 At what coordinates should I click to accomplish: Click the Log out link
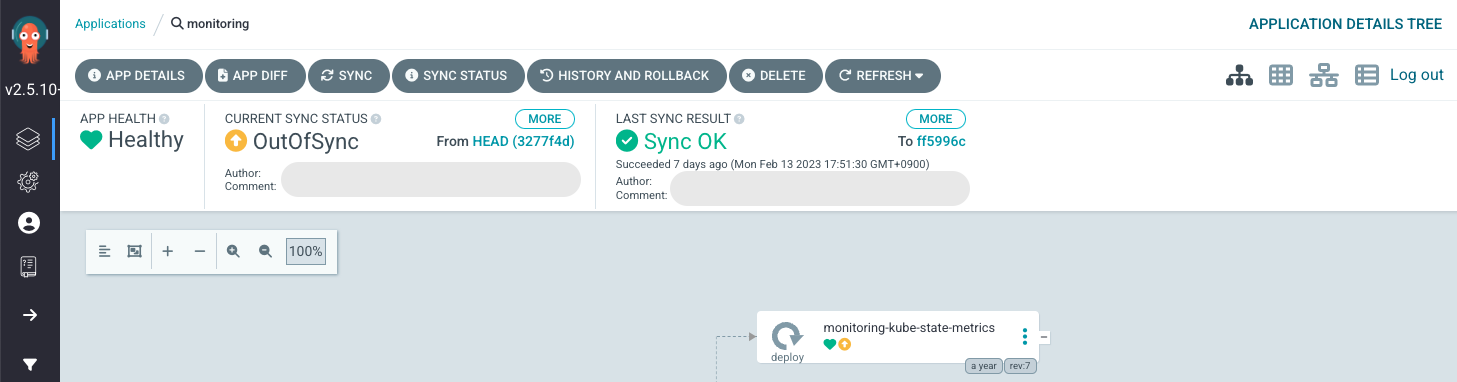[x=1417, y=75]
